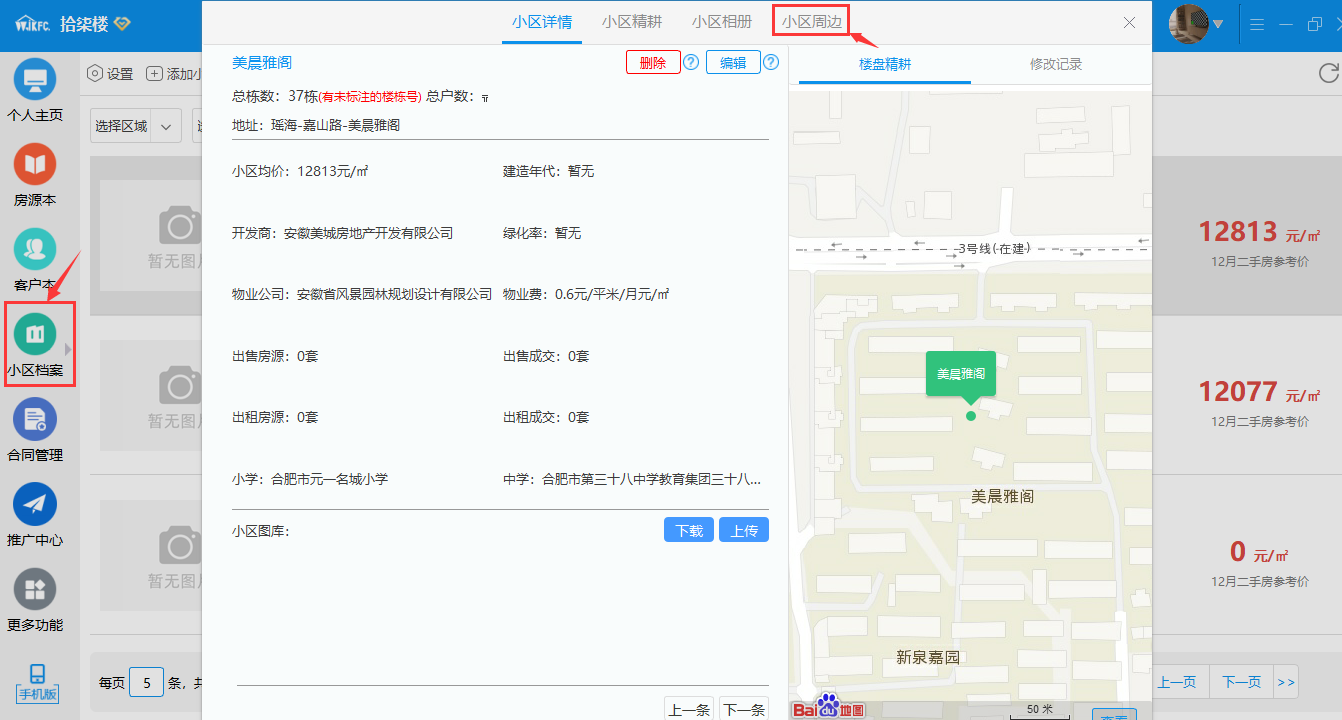1342x720 pixels.
Task: Click the 新泉嘉园 label on map
Action: pos(928,657)
